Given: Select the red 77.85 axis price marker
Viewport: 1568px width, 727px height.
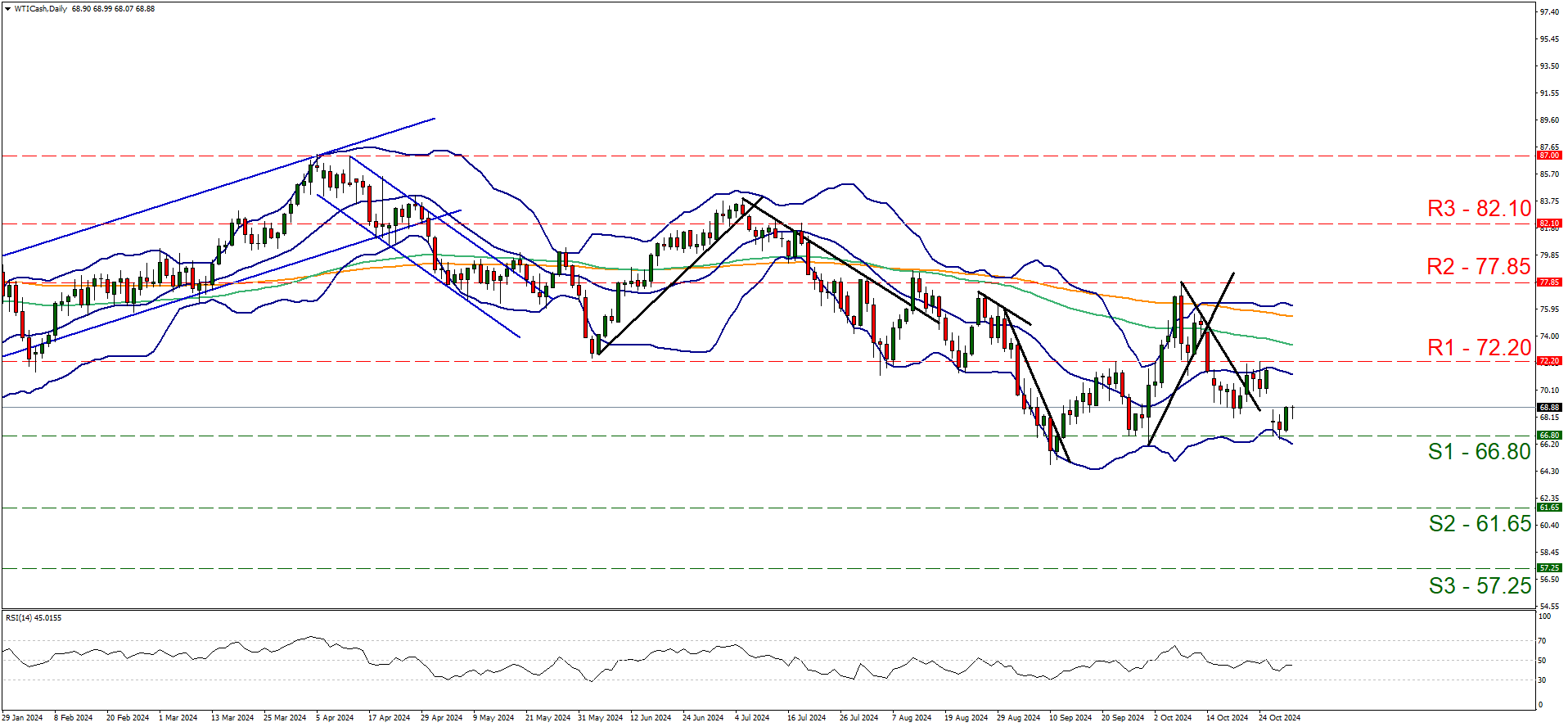Looking at the screenshot, I should tap(1548, 282).
